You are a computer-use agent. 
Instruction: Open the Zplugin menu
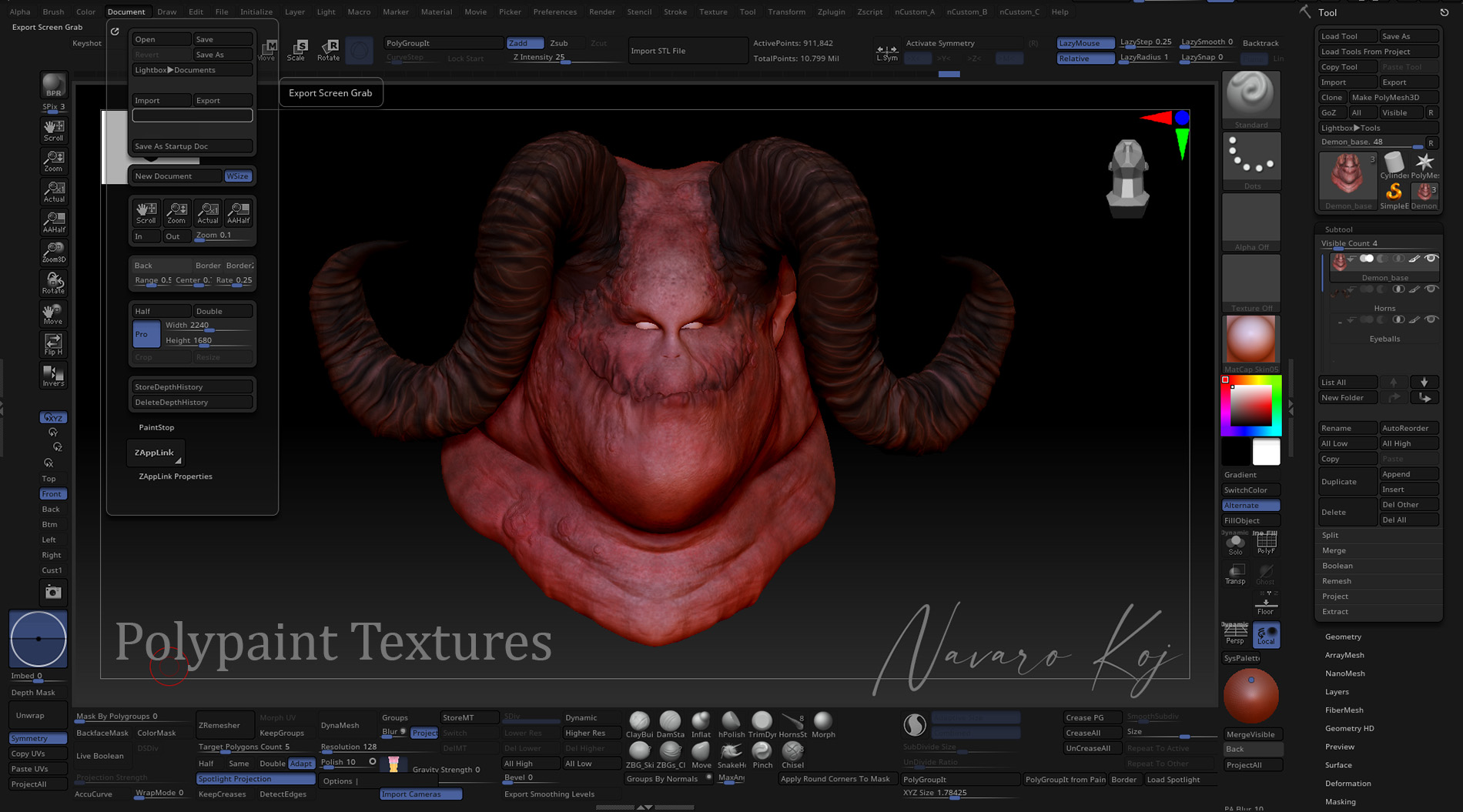tap(831, 12)
